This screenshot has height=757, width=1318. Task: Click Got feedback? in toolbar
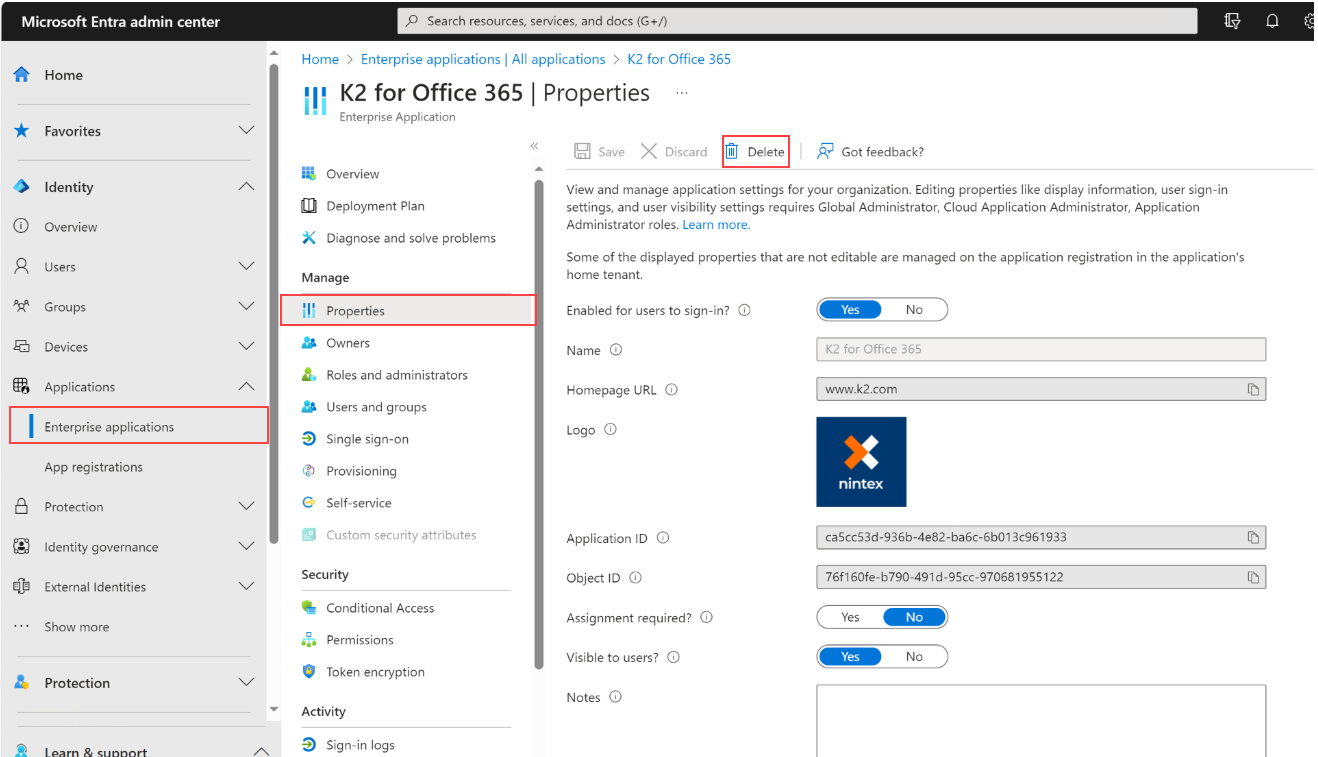(x=870, y=152)
